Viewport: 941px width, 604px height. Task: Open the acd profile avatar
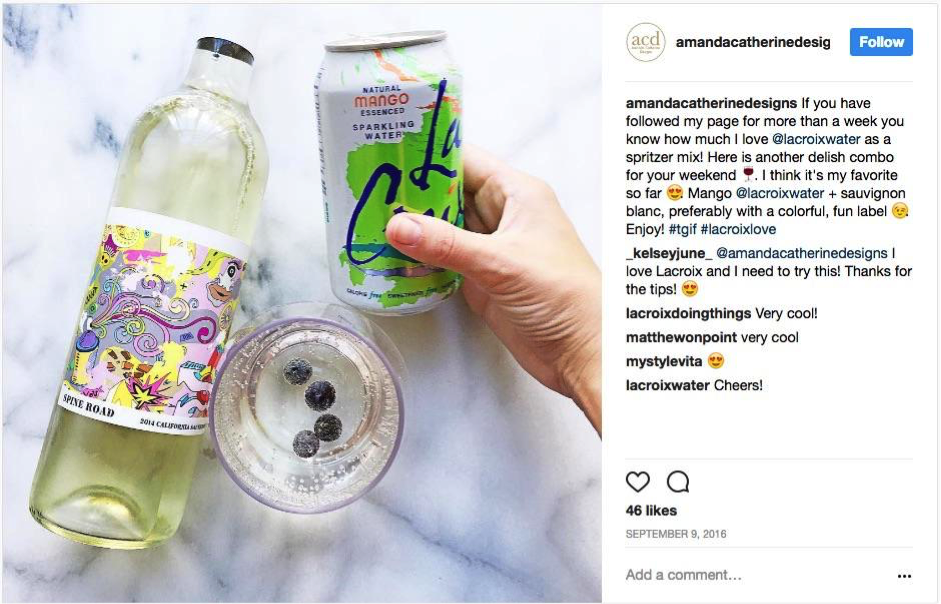coord(646,42)
